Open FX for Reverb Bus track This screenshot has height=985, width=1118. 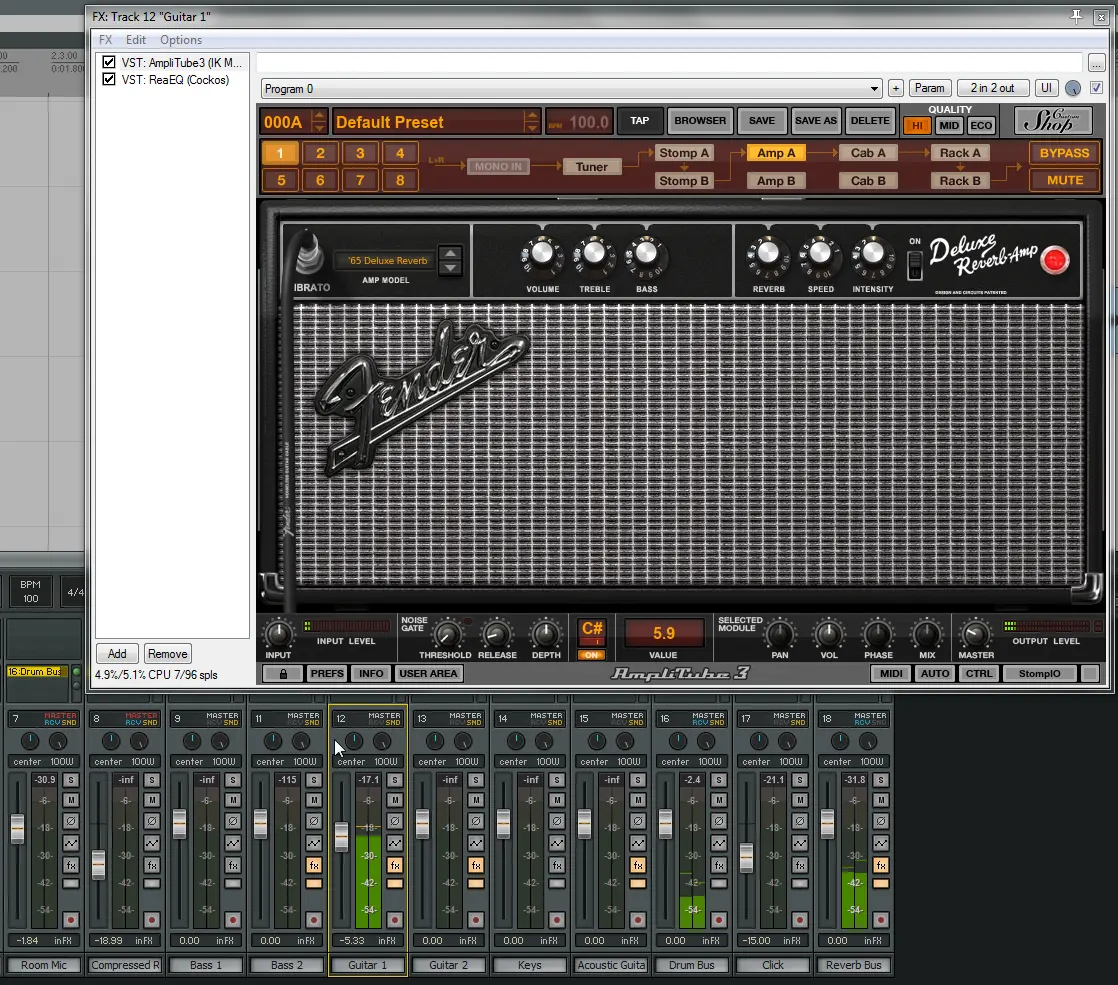[881, 865]
